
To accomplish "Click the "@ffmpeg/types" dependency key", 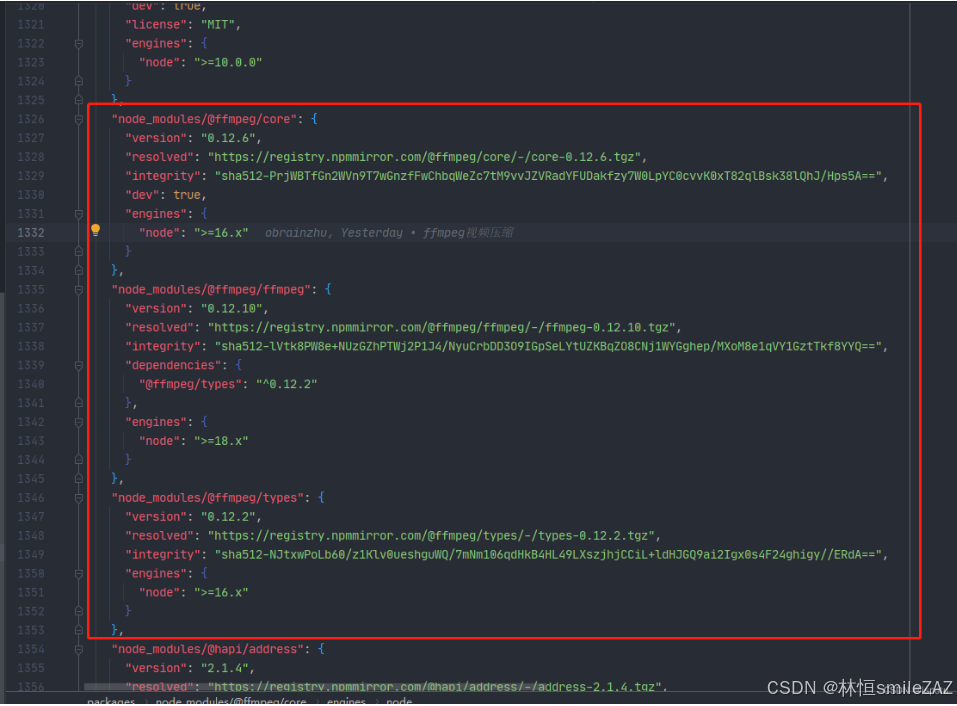I will pyautogui.click(x=190, y=384).
